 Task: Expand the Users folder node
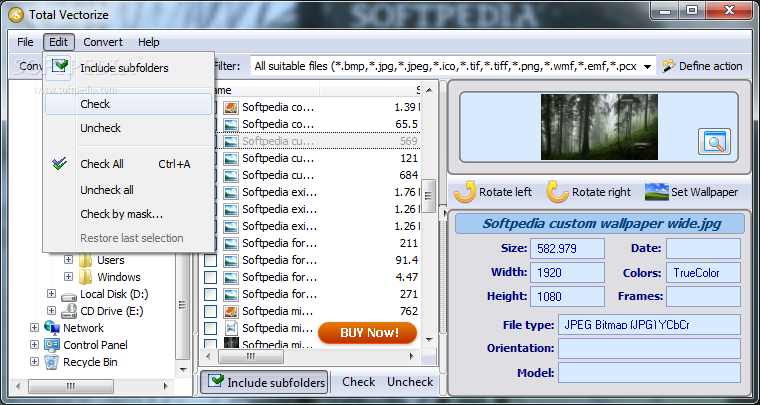[x=68, y=260]
